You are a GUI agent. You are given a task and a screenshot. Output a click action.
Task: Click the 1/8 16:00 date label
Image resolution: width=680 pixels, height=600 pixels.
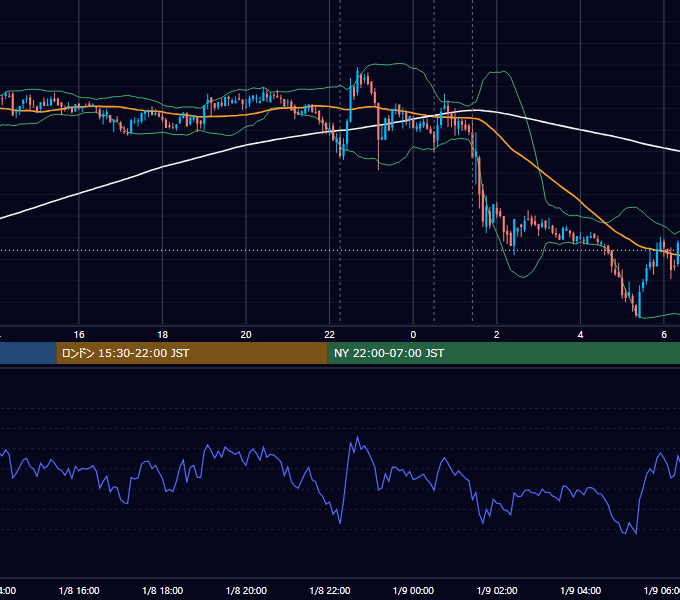tap(79, 590)
